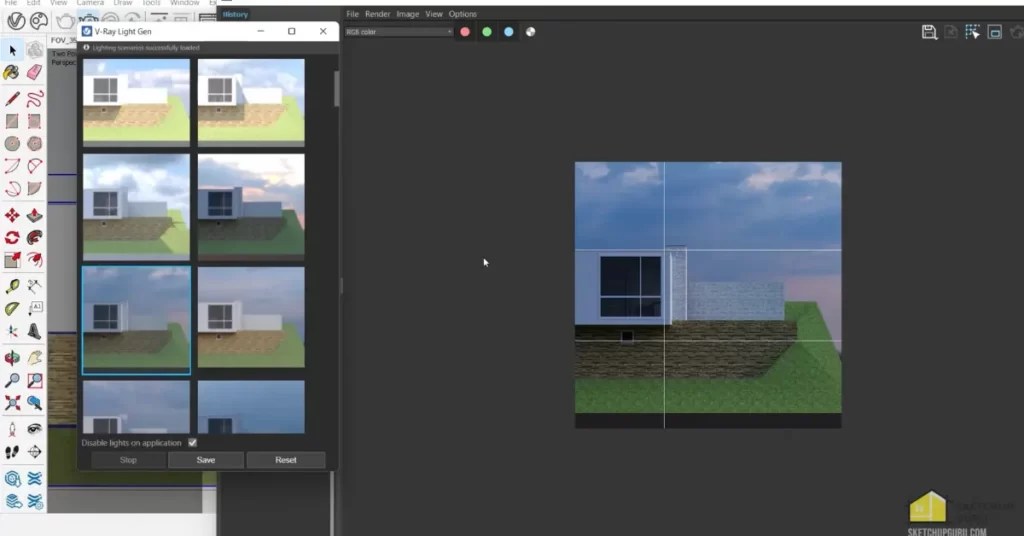Open the frame buffer File menu
The width and height of the screenshot is (1024, 536).
point(352,14)
